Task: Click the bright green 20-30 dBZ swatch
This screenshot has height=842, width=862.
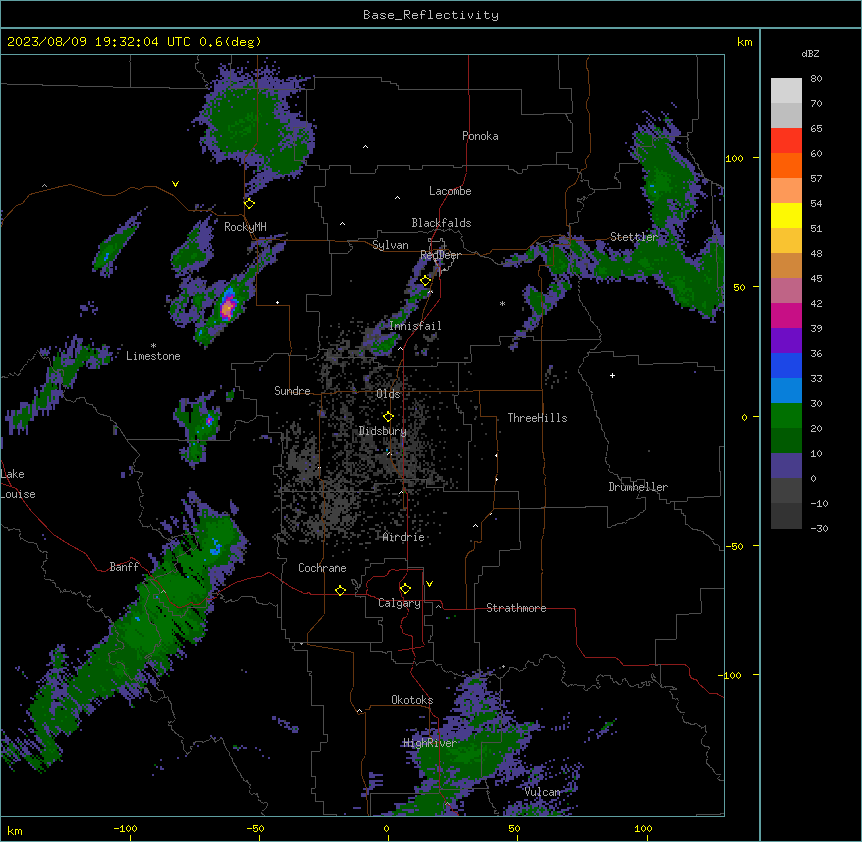Action: click(x=786, y=416)
